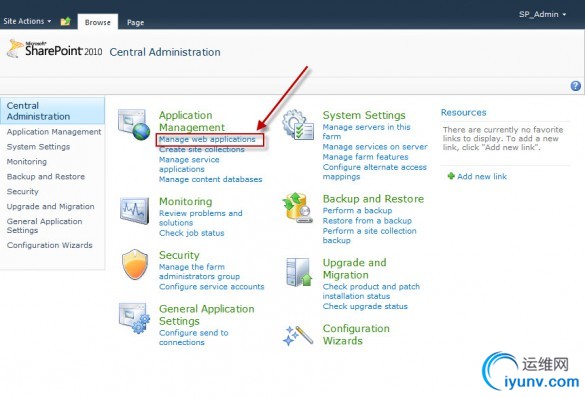Select Monitoring in left navigation

(26, 162)
